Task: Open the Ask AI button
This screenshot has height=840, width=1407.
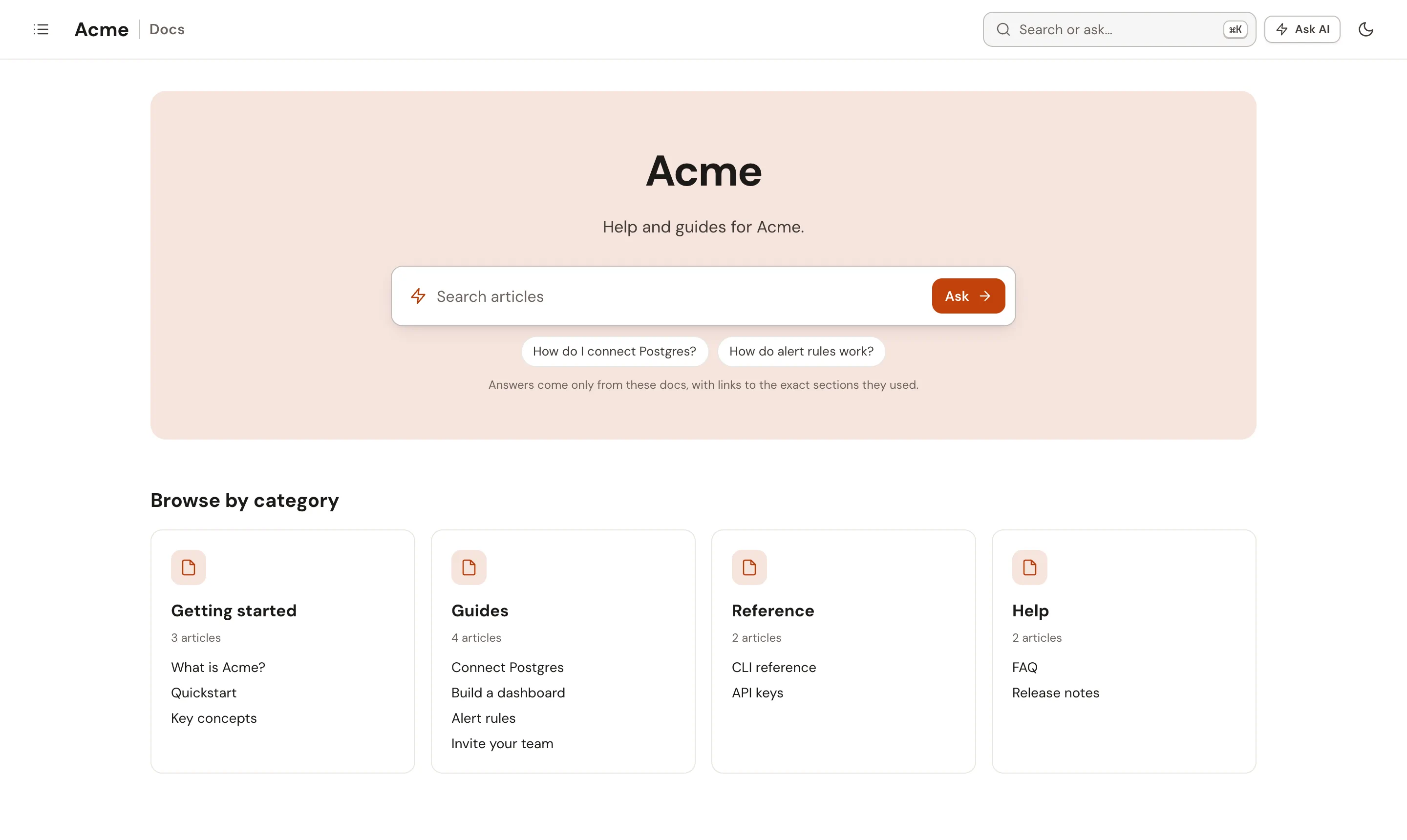Action: click(1301, 29)
